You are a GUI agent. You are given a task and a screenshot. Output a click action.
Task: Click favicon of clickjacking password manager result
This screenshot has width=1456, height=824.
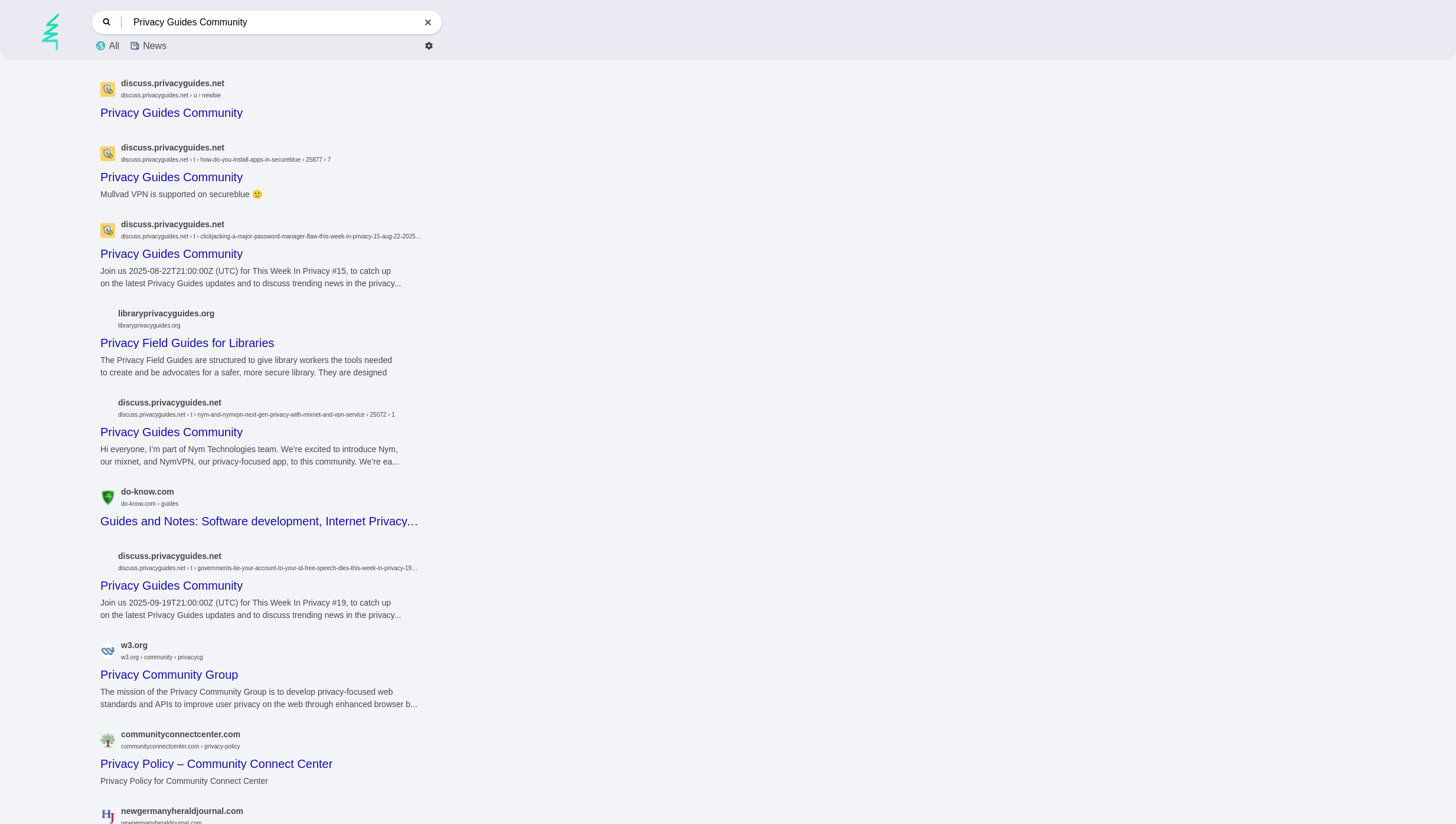[x=107, y=230]
